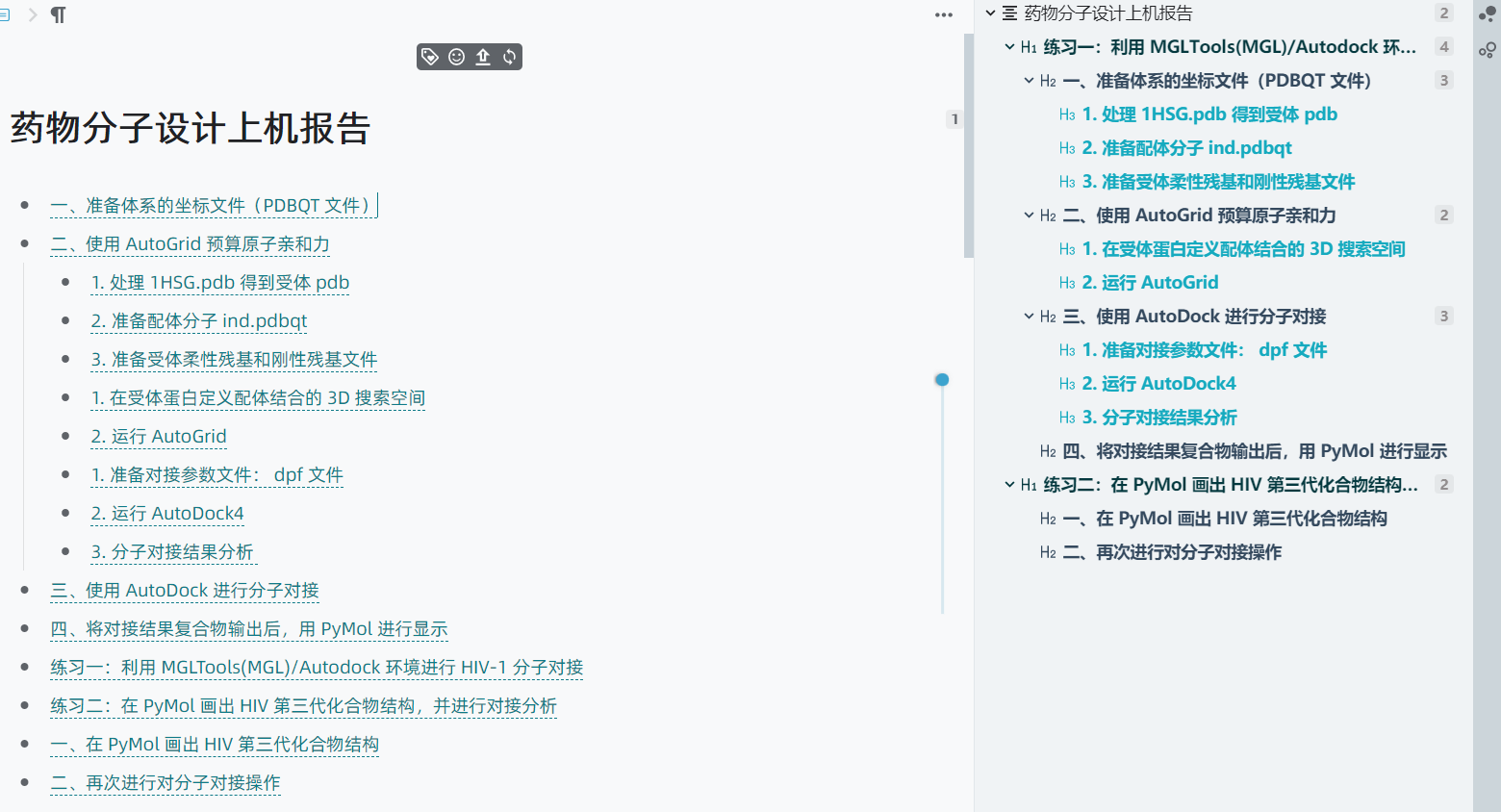Click the bullet before 2. 运行 AutoDock4 link
This screenshot has height=812, width=1501.
coord(65,514)
